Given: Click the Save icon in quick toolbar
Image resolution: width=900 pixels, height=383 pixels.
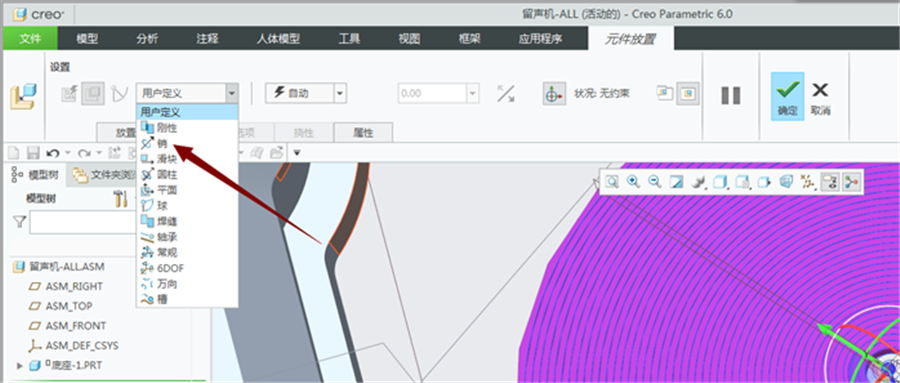Looking at the screenshot, I should point(33,153).
